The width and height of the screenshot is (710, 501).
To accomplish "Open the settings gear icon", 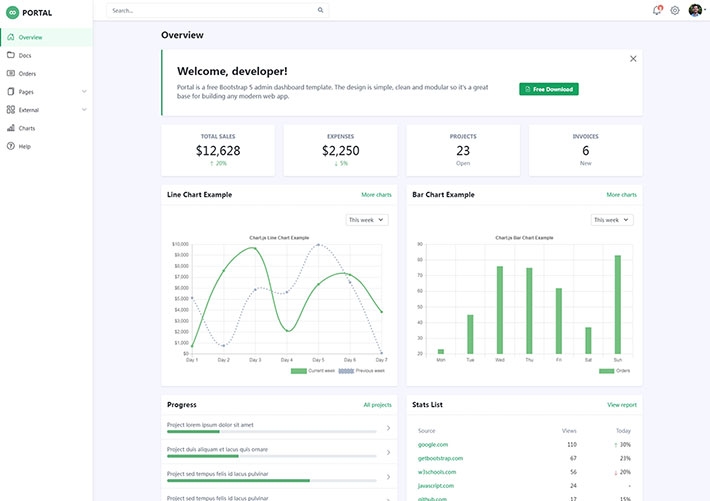I will point(675,11).
